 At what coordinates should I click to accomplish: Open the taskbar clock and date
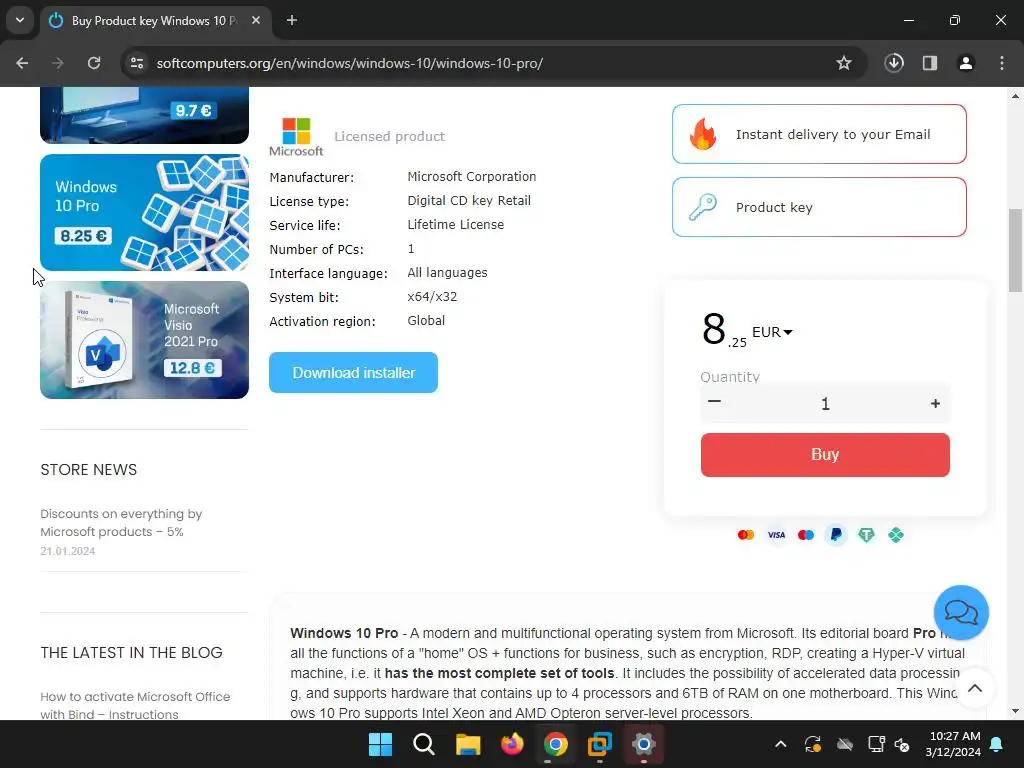pos(953,744)
